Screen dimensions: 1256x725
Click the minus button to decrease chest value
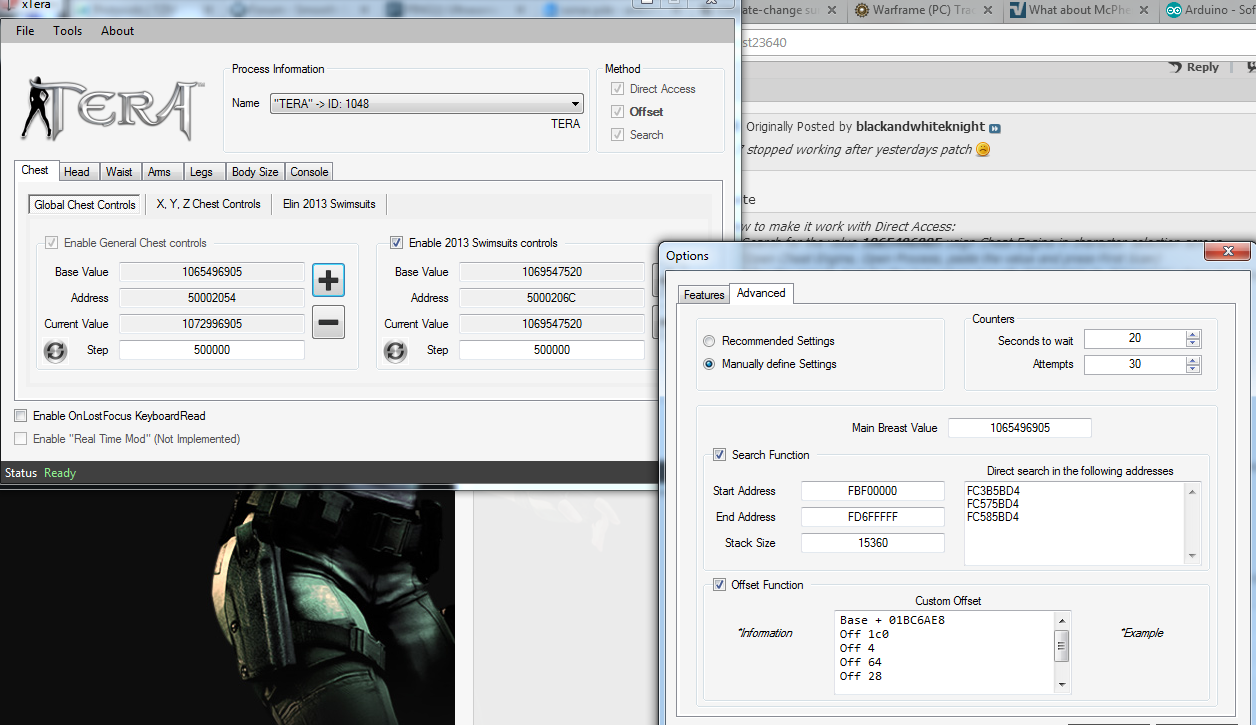pyautogui.click(x=328, y=322)
